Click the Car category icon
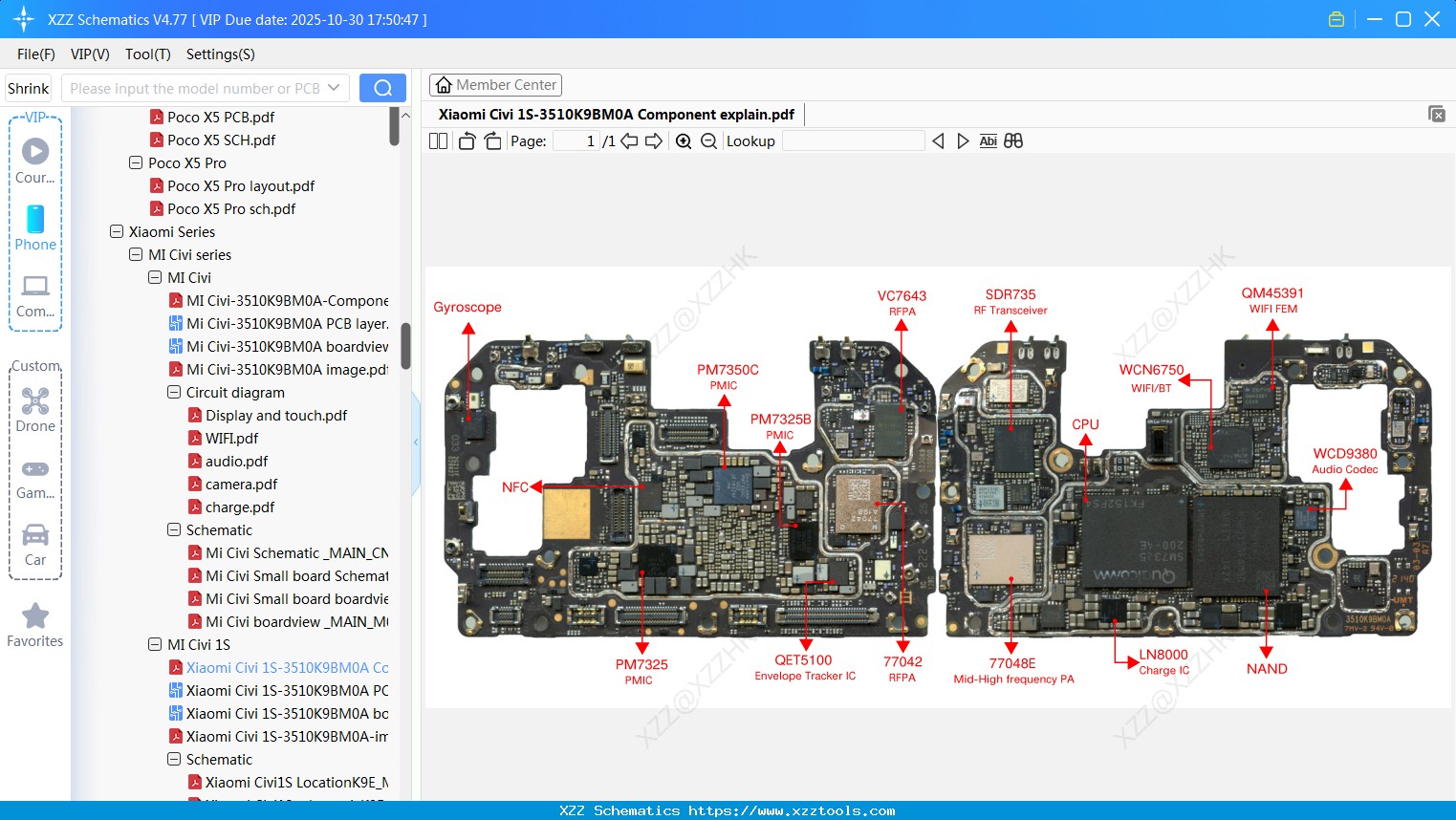This screenshot has height=820, width=1456. pos(35,545)
